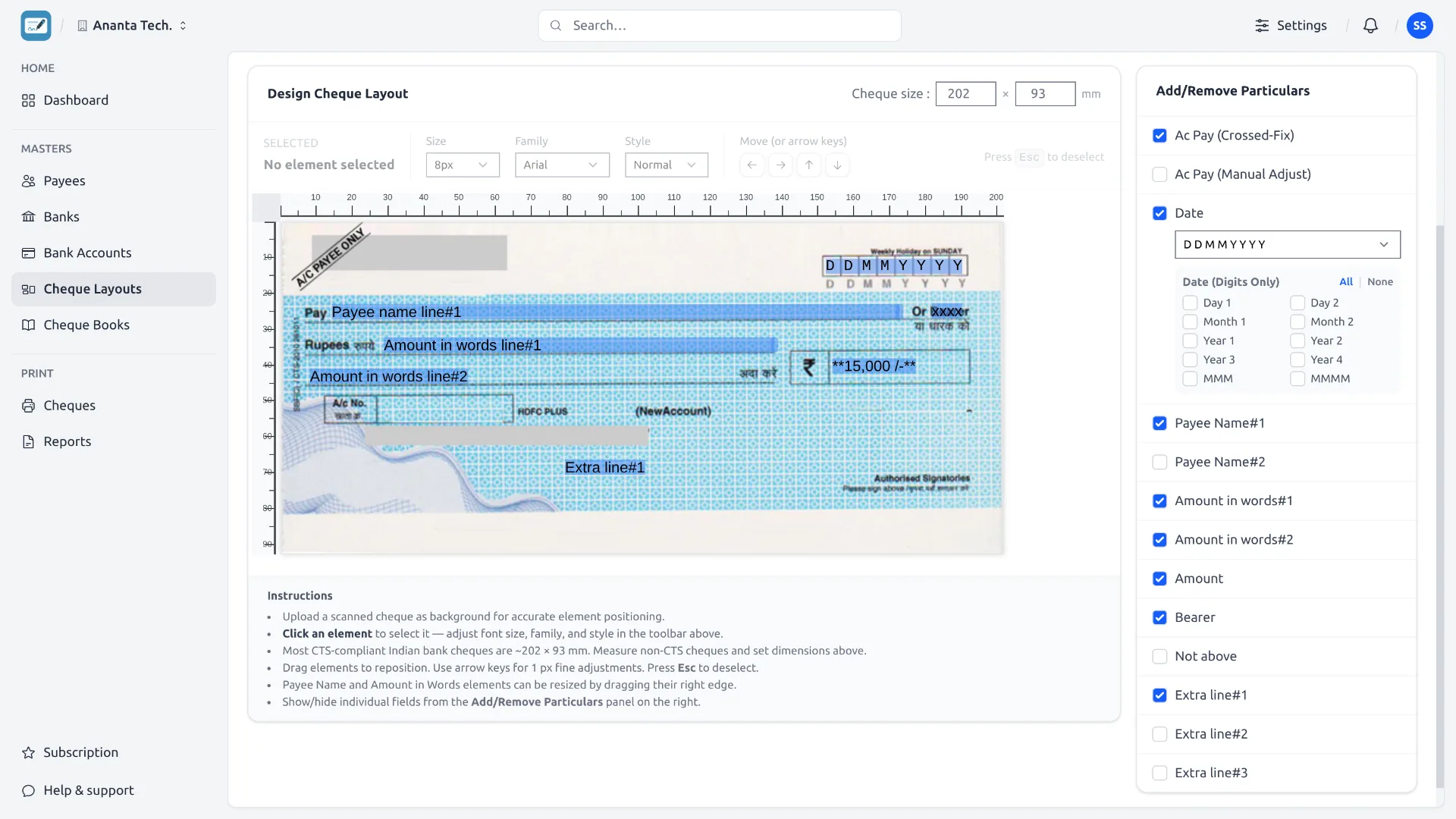Check the Month 2 checkbox
The height and width of the screenshot is (819, 1456).
1298,322
